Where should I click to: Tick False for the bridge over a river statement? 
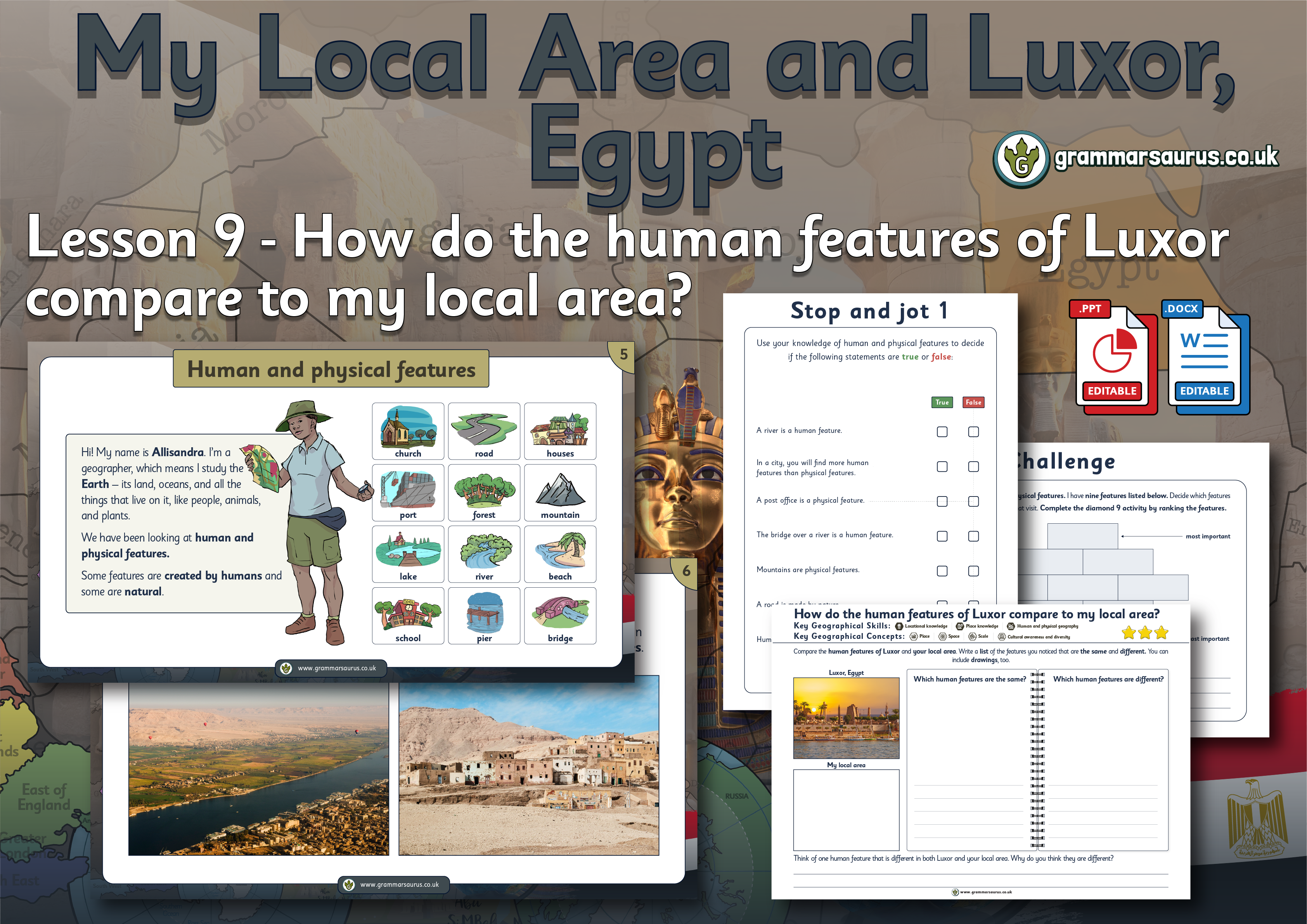coord(973,536)
